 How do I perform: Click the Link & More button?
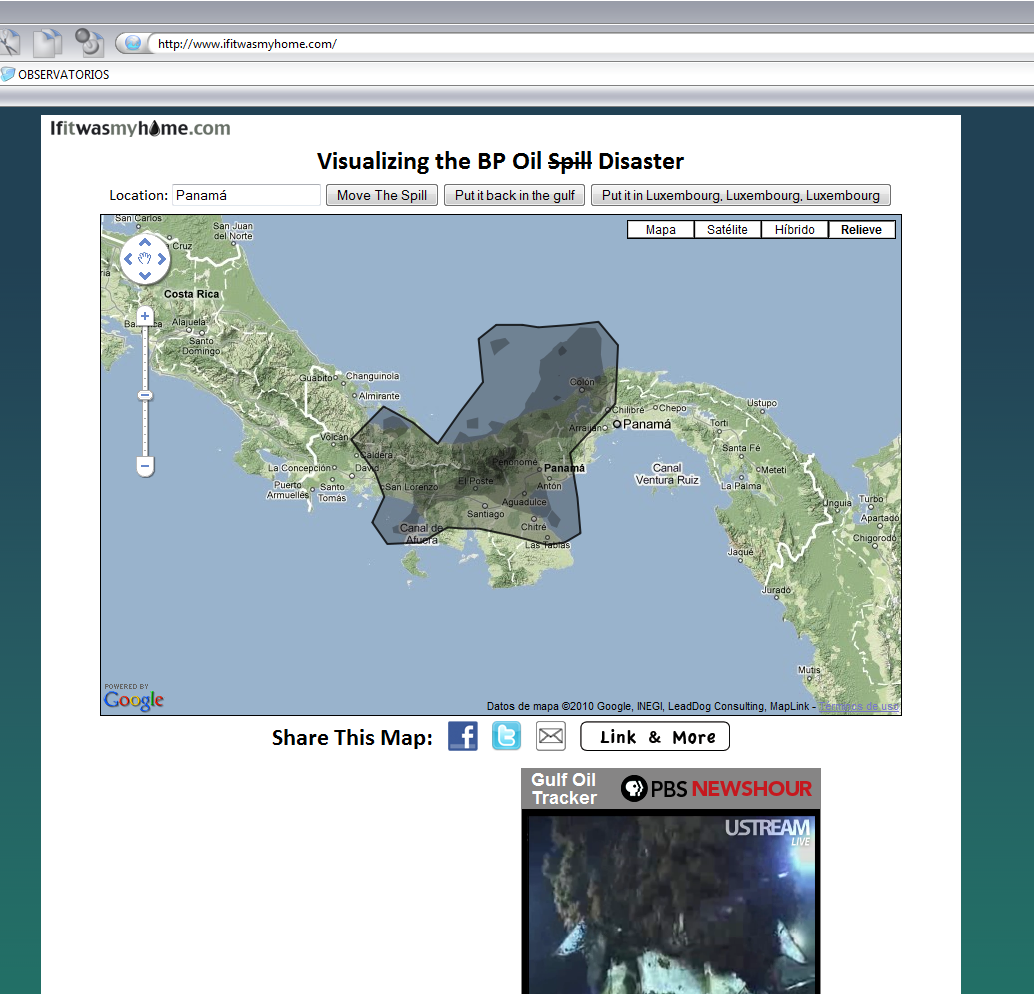(655, 736)
